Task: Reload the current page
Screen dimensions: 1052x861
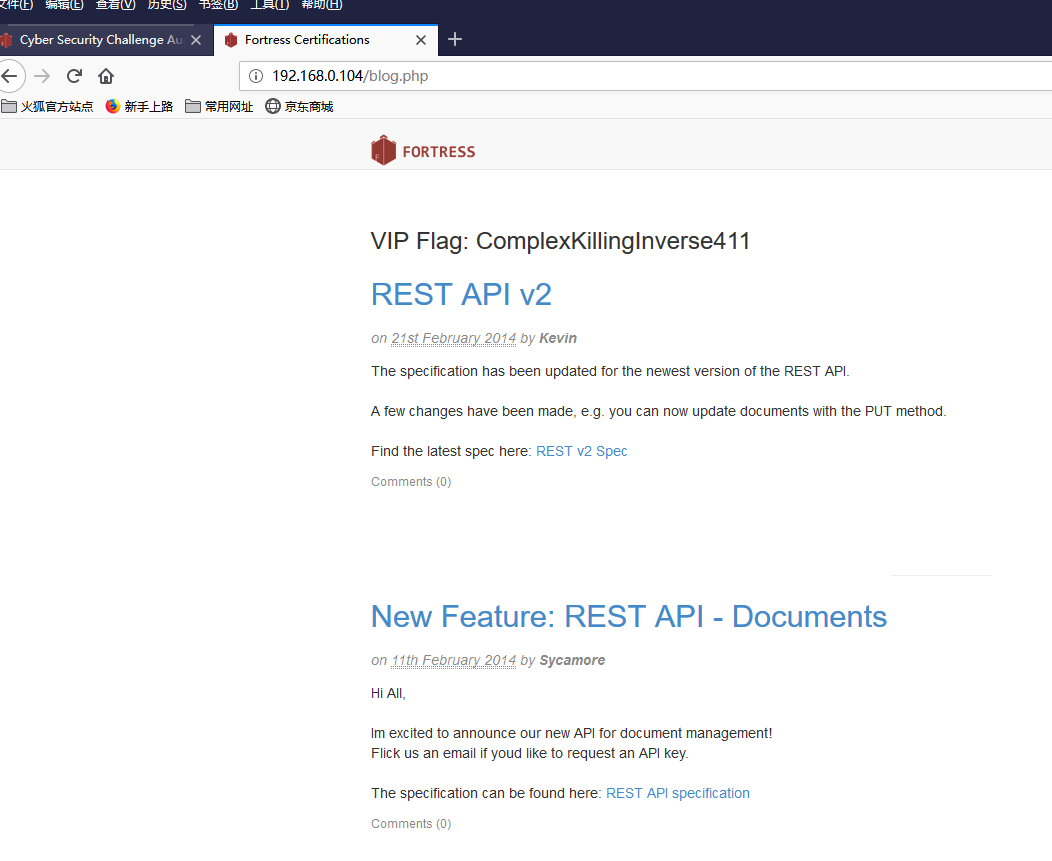Action: click(74, 76)
